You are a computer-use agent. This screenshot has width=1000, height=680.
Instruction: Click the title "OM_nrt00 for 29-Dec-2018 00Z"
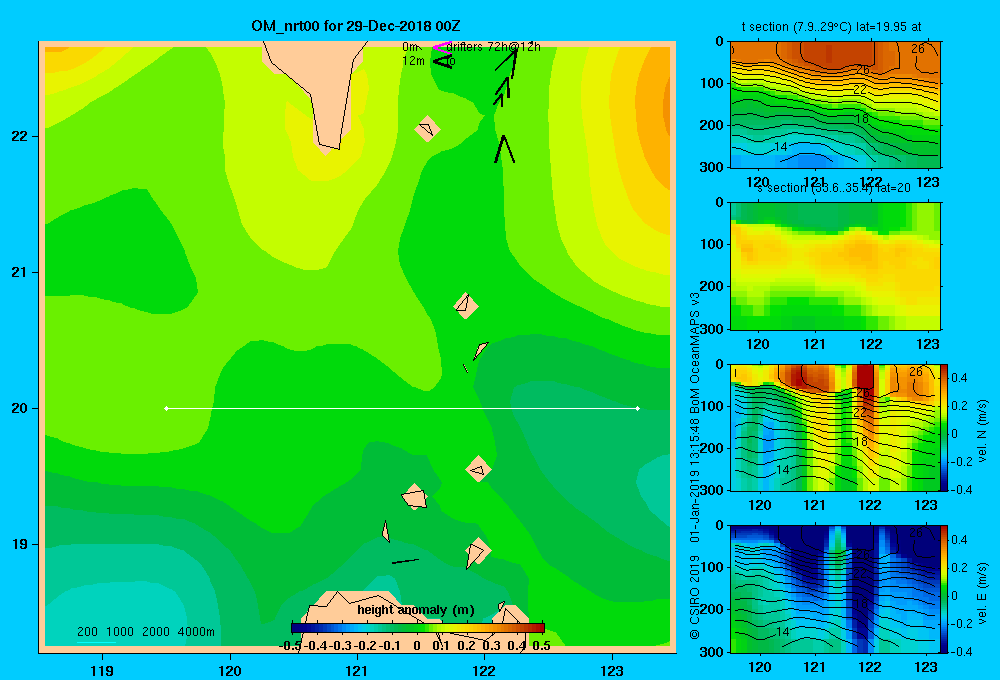click(355, 26)
